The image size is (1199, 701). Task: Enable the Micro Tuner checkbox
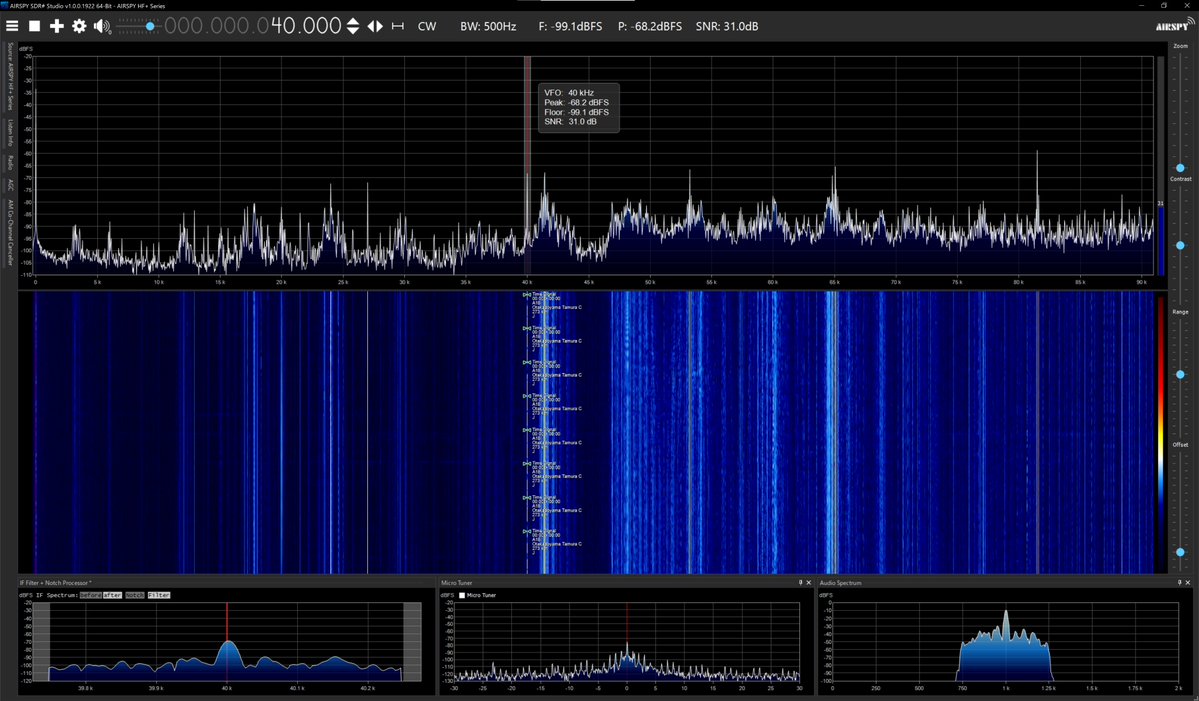463,595
